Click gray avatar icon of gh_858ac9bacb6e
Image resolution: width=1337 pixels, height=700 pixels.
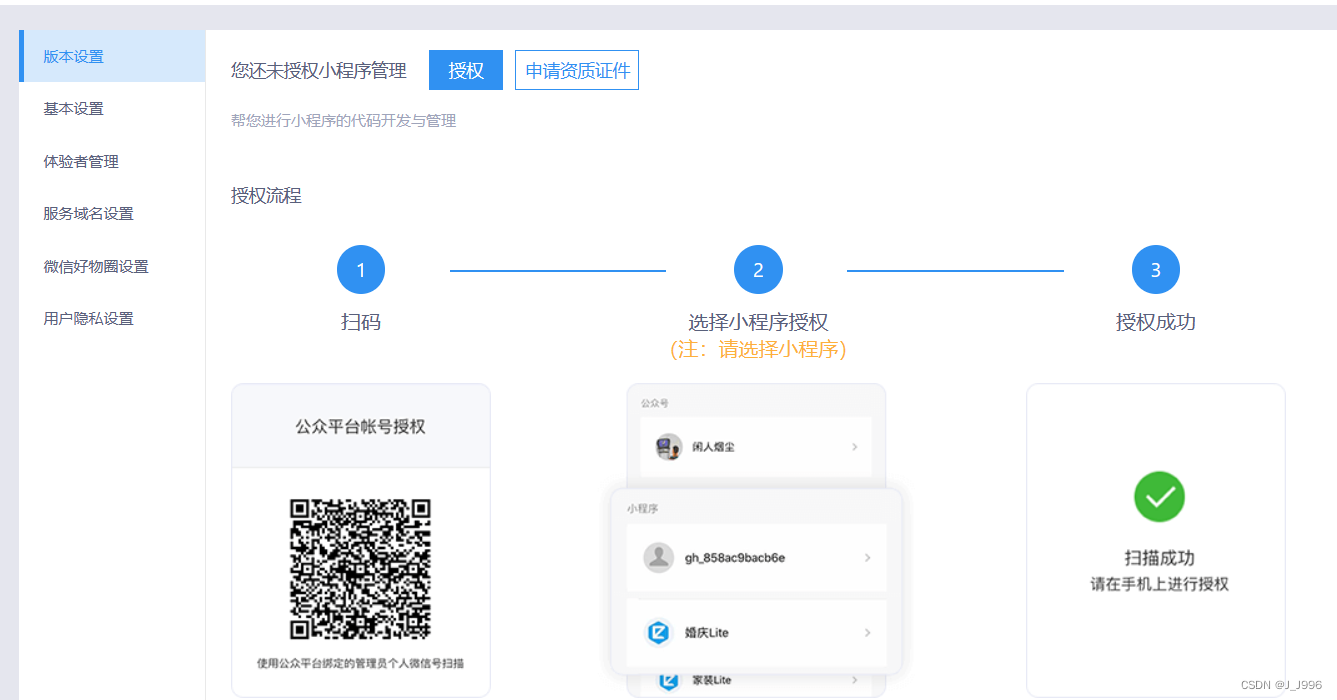click(658, 557)
